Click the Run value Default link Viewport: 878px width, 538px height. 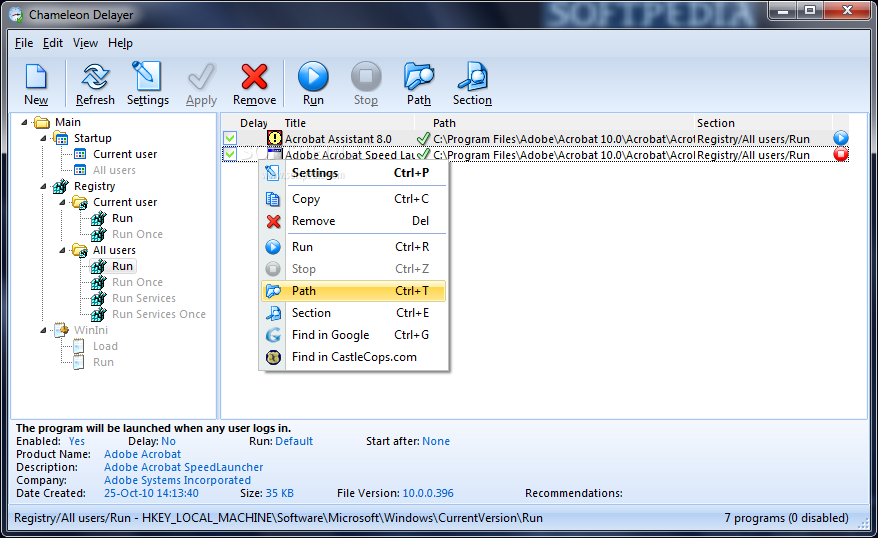[294, 441]
